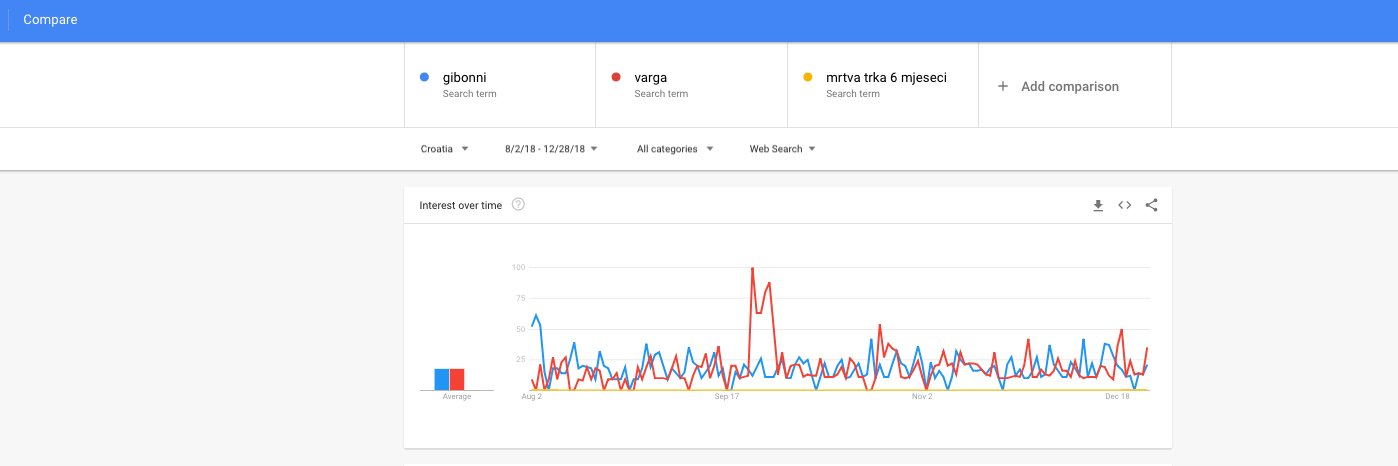
Task: Edit the gibonni search term
Action: tap(500, 85)
